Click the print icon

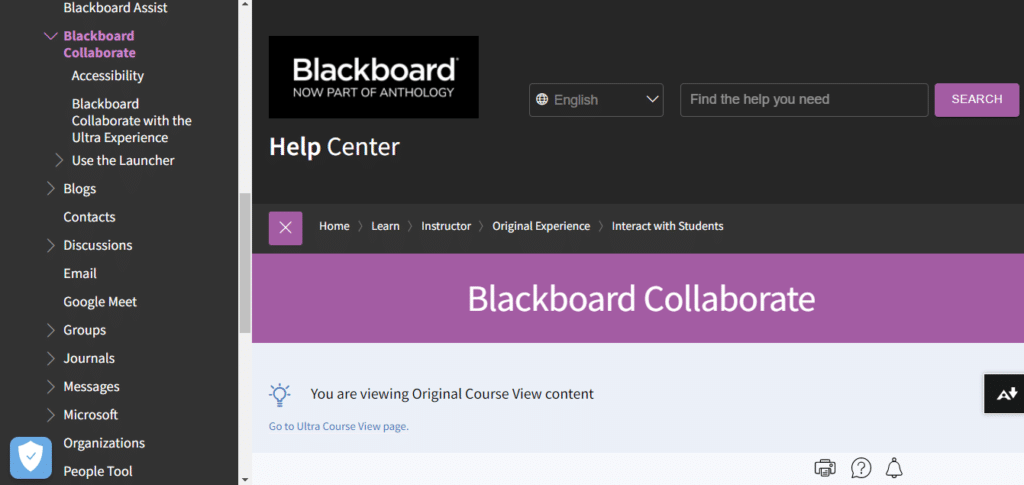[825, 468]
